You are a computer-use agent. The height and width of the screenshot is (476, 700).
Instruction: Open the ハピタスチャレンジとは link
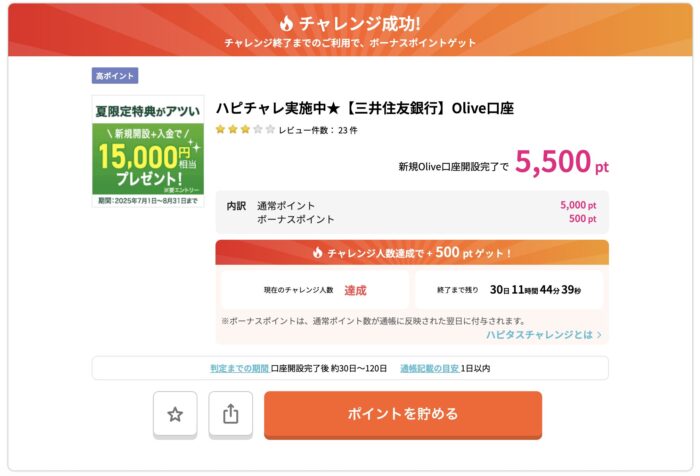(x=539, y=334)
